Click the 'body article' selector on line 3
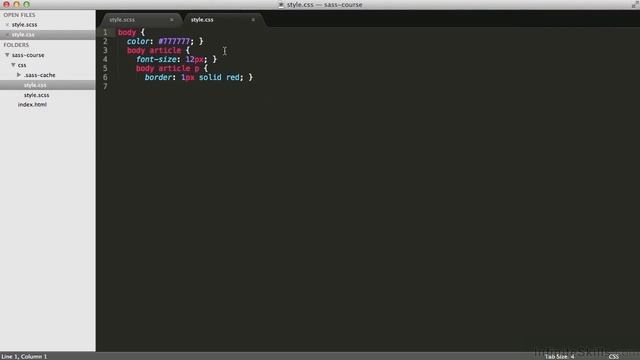This screenshot has width=640, height=360. 154,50
